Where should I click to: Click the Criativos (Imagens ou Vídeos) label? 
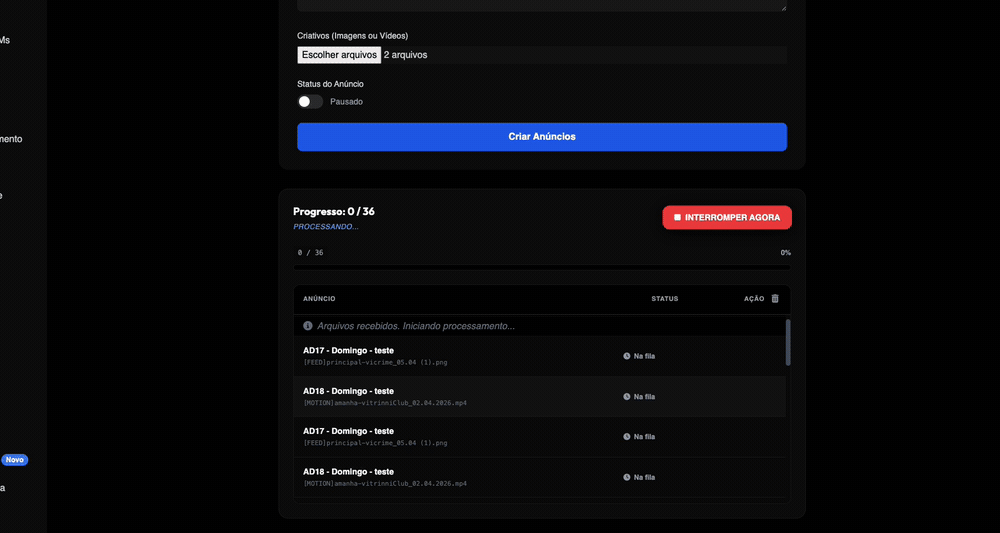[x=353, y=36]
